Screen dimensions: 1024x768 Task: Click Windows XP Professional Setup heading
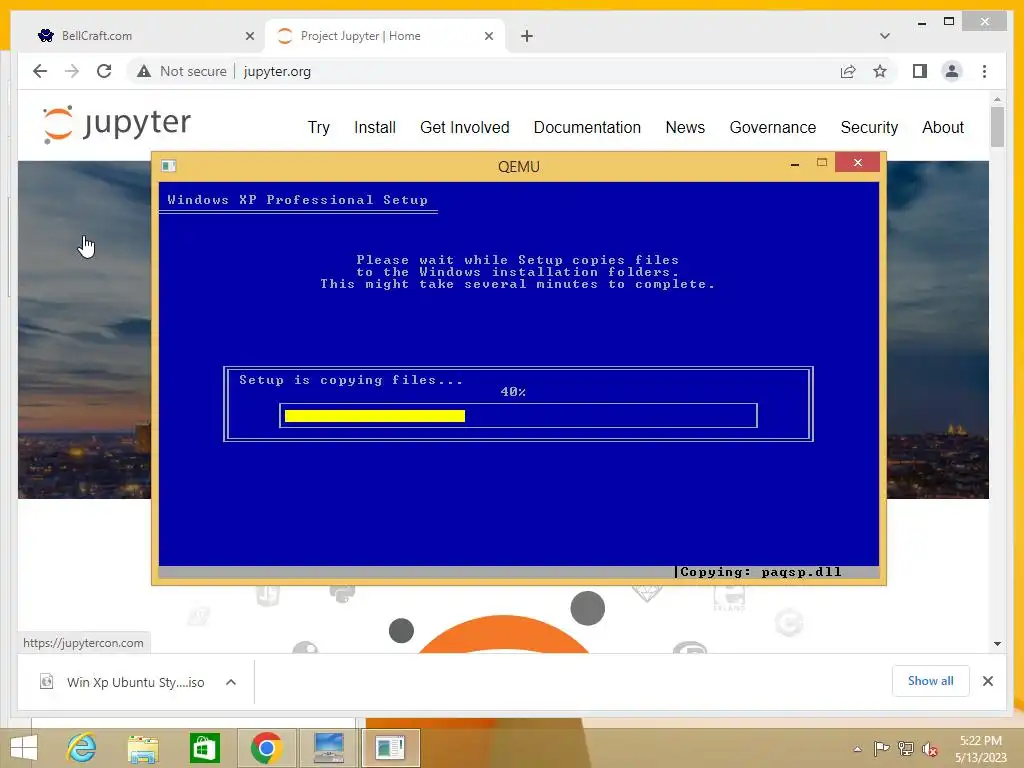coord(297,200)
